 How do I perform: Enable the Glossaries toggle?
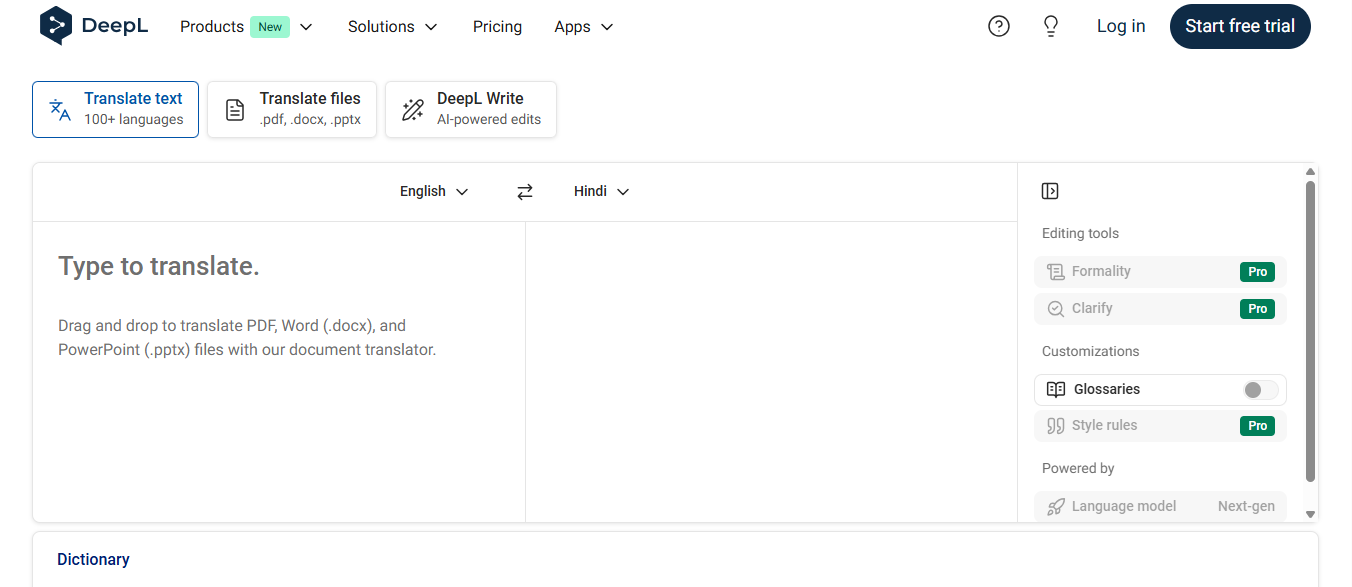pyautogui.click(x=1259, y=389)
